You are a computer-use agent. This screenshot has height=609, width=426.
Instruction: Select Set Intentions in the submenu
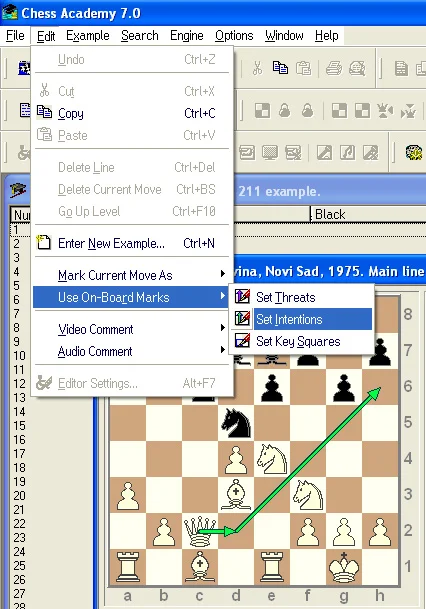tap(302, 319)
